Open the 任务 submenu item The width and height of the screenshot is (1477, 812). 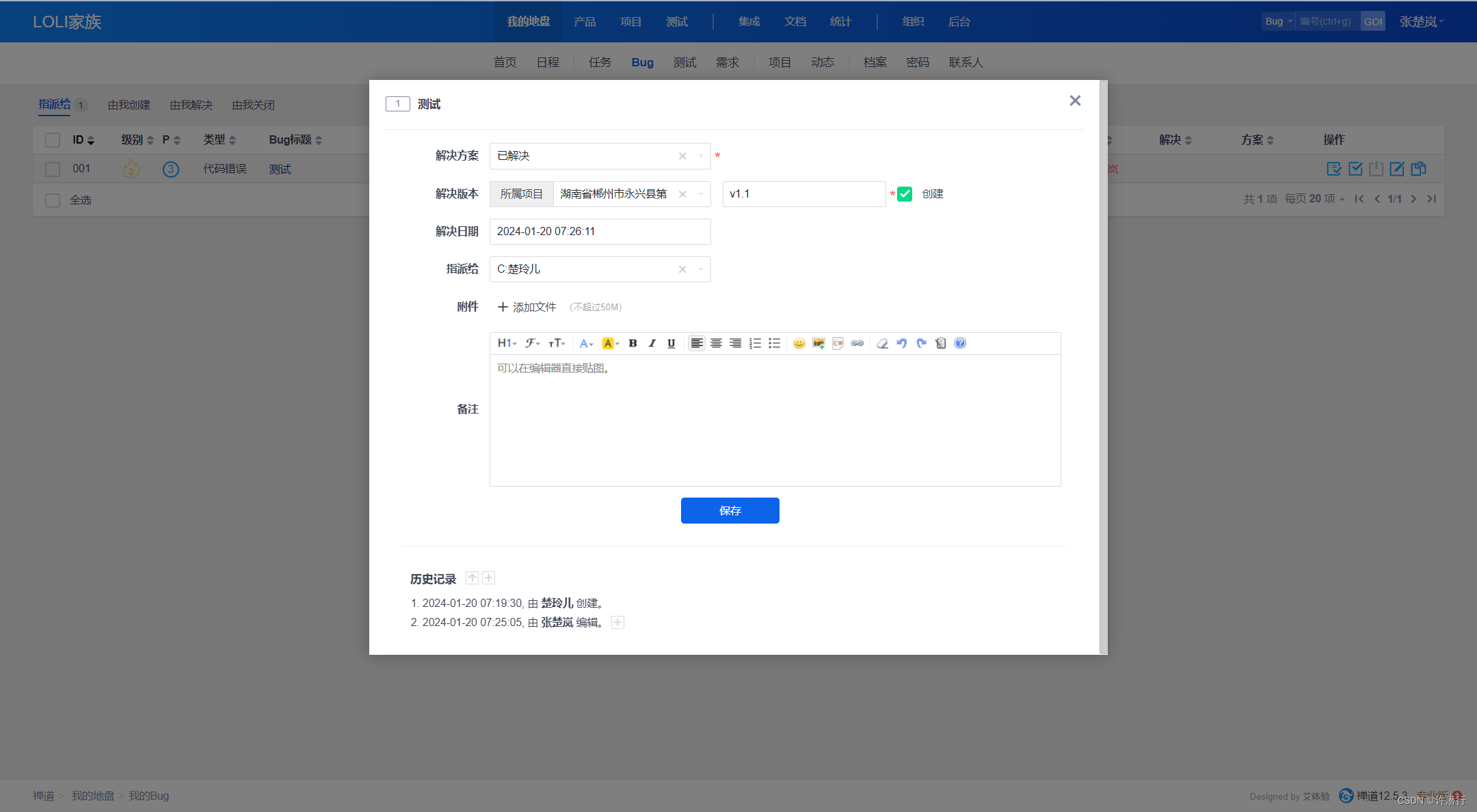pyautogui.click(x=600, y=62)
